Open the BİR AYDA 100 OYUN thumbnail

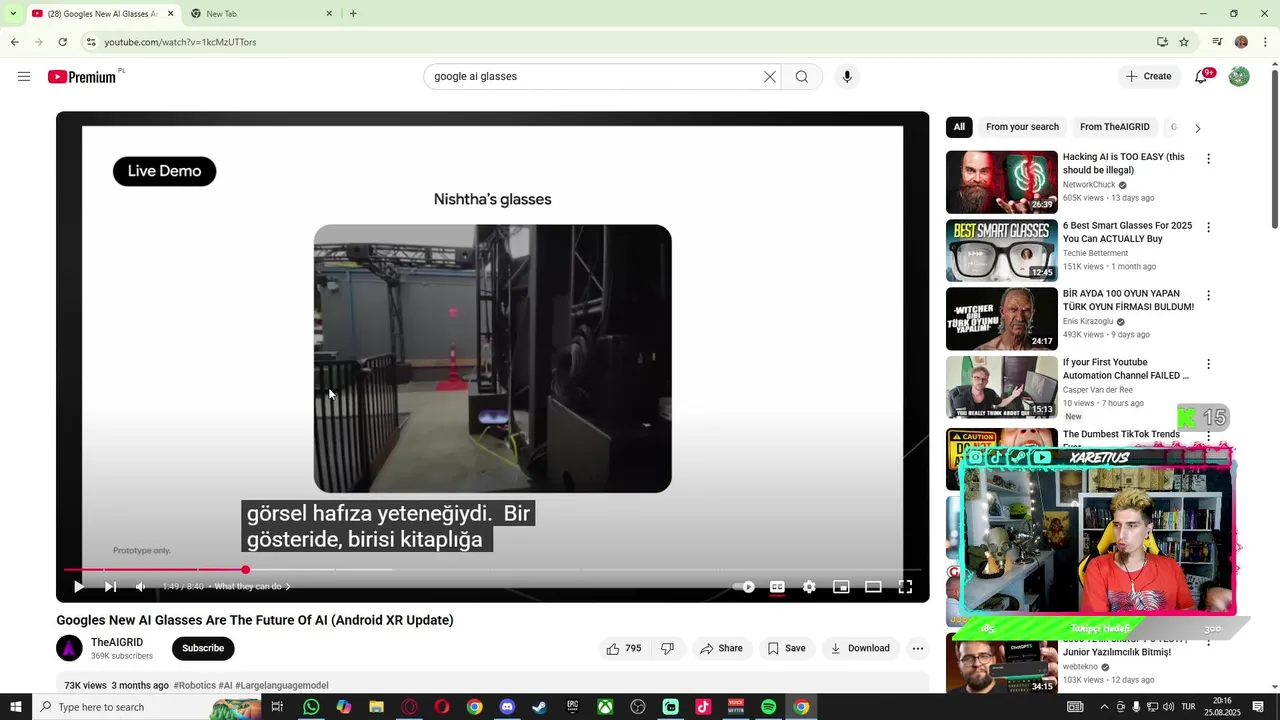tap(1001, 319)
